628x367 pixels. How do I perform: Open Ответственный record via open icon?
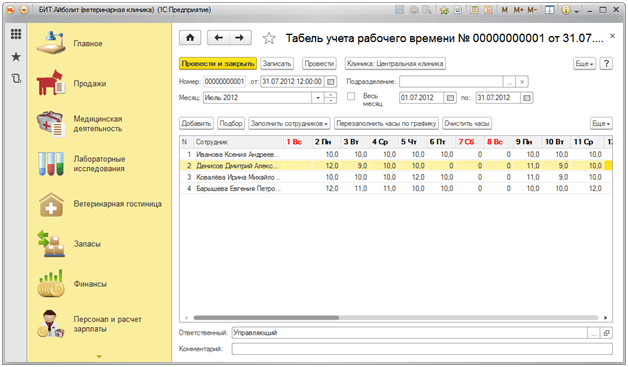point(606,333)
